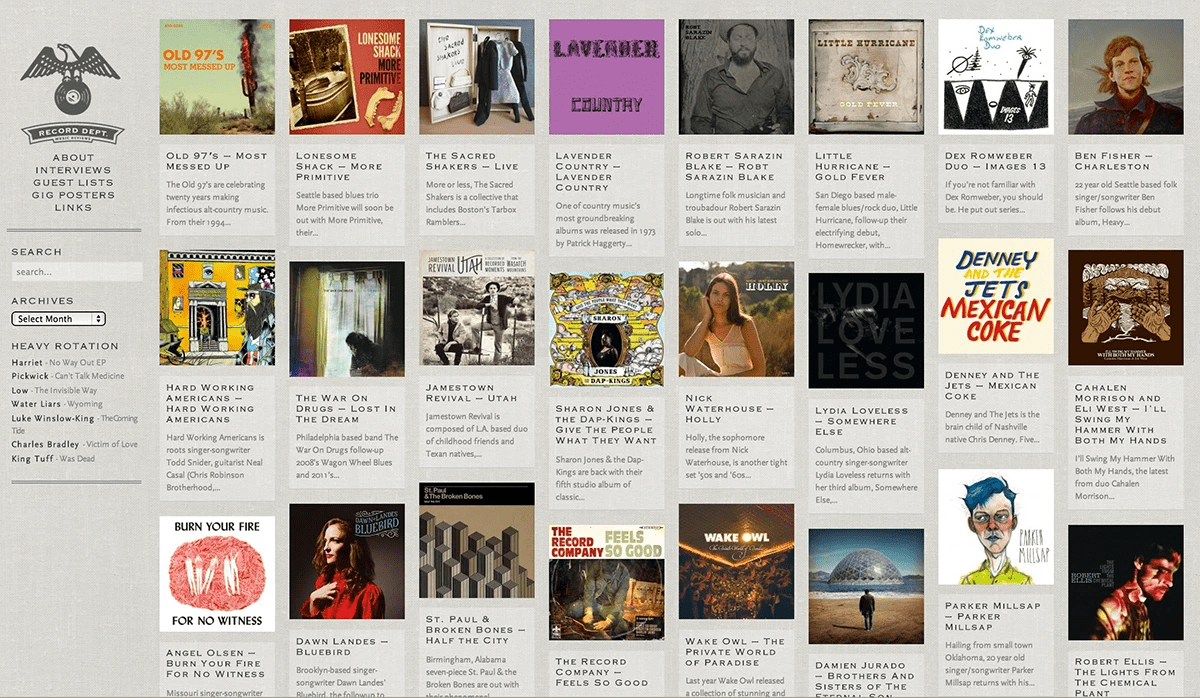Screen dimensions: 1200x698
Task: Click inside the search input field
Action: [75, 271]
